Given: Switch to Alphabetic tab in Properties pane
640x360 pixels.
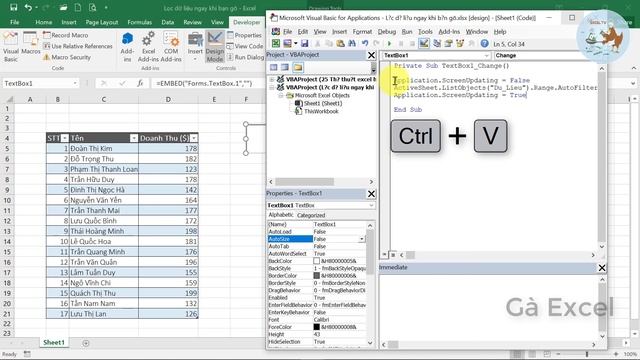Looking at the screenshot, I should point(281,215).
